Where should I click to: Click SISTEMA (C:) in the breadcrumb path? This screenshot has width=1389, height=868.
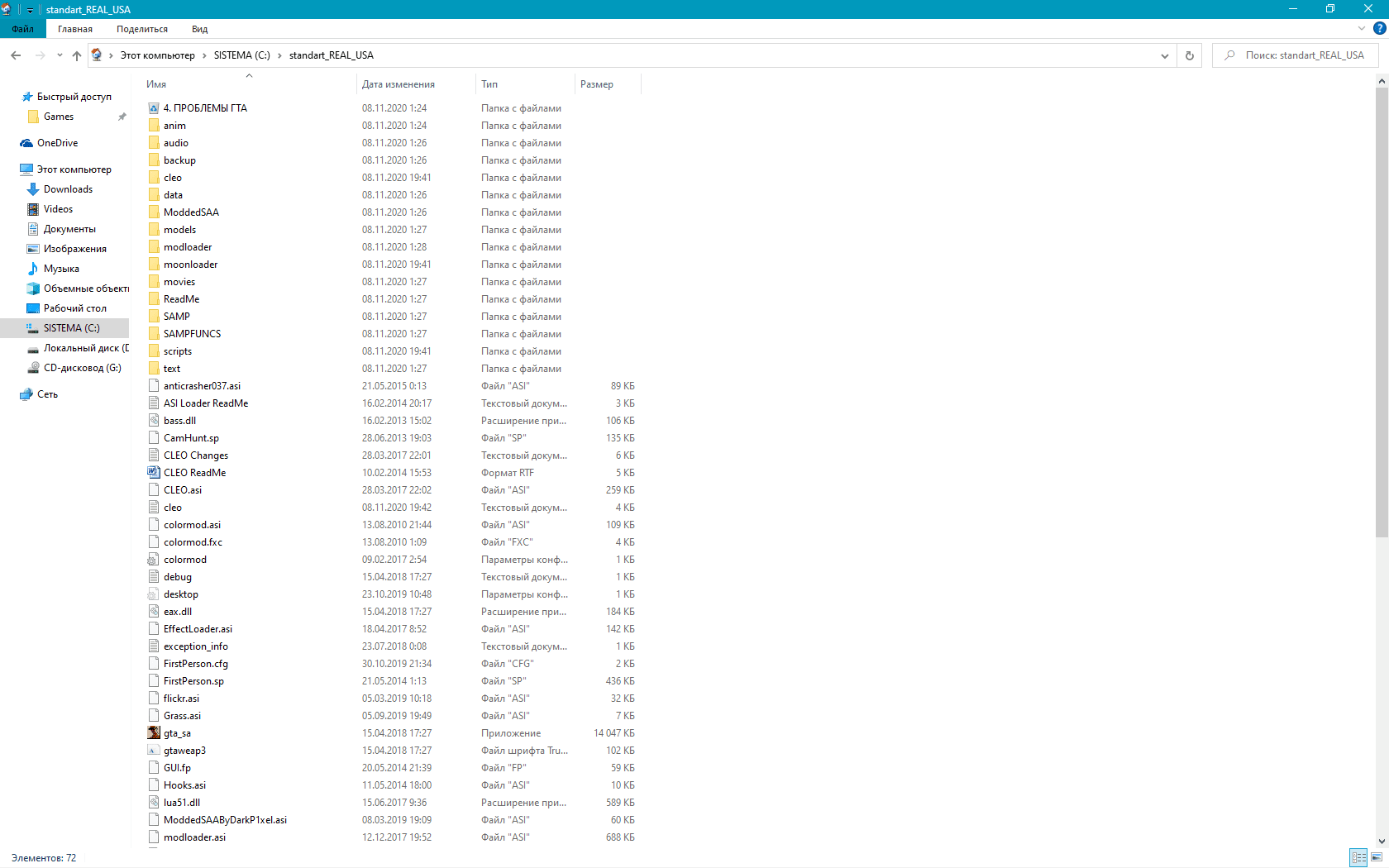point(241,55)
